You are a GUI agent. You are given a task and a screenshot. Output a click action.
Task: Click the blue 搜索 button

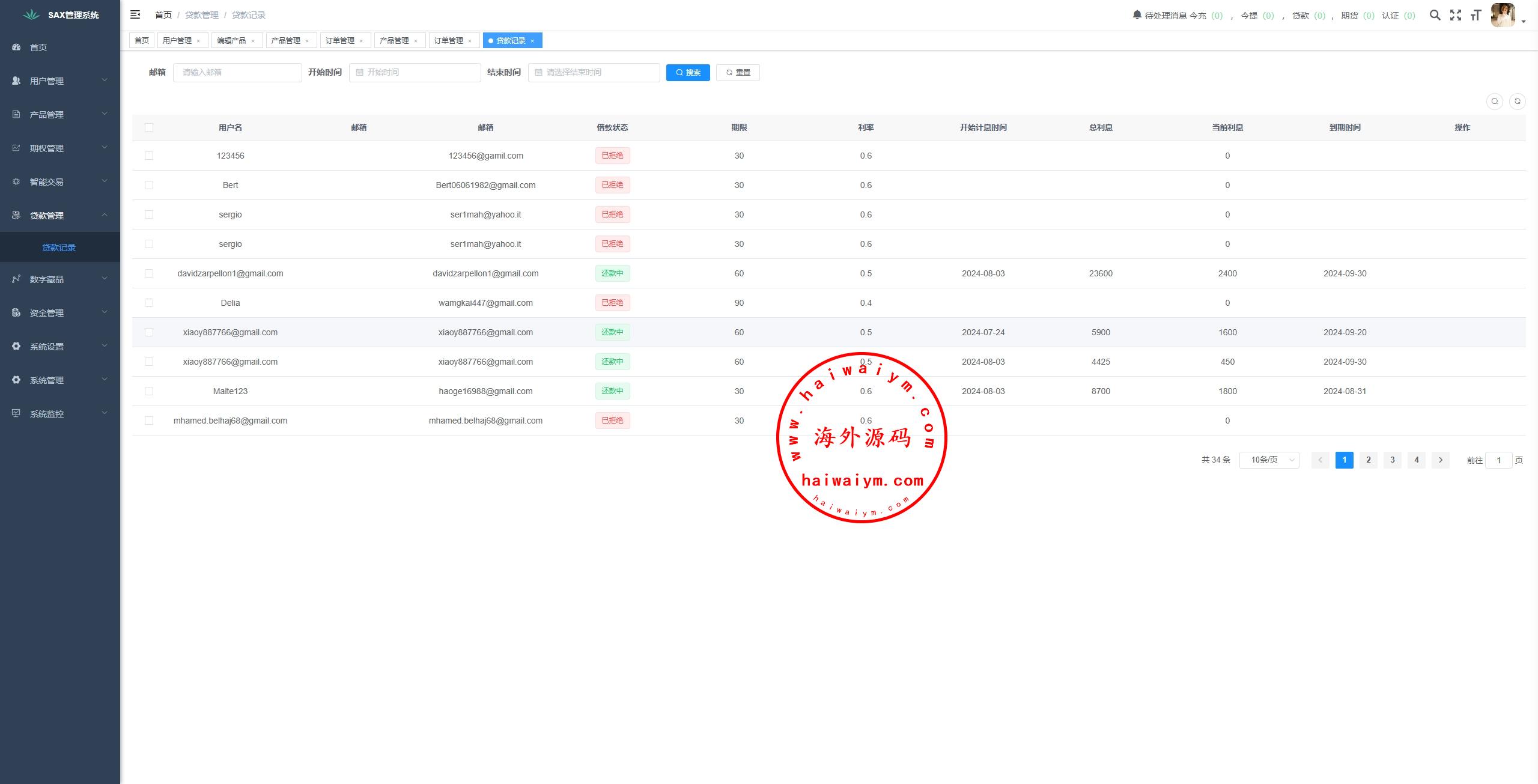(688, 73)
